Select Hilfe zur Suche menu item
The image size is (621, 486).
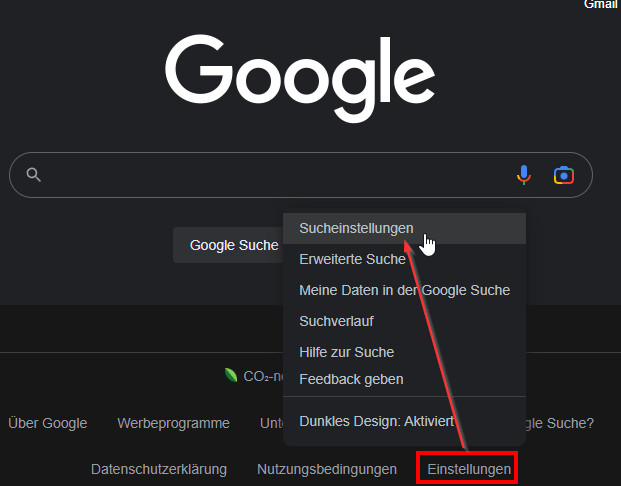click(346, 352)
